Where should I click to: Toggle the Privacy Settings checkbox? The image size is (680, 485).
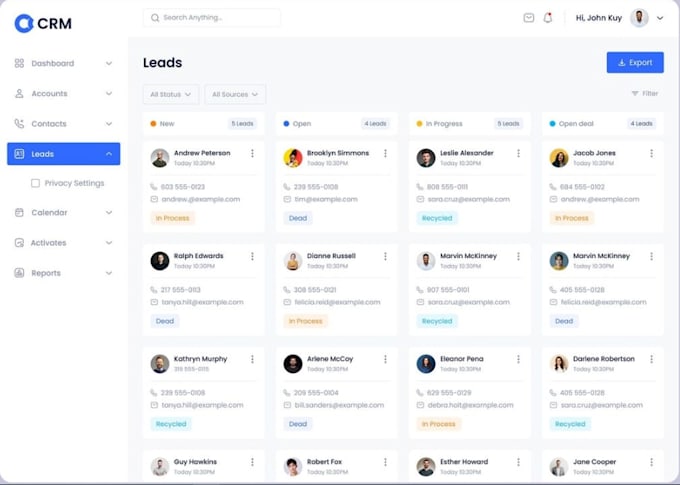pyautogui.click(x=36, y=183)
